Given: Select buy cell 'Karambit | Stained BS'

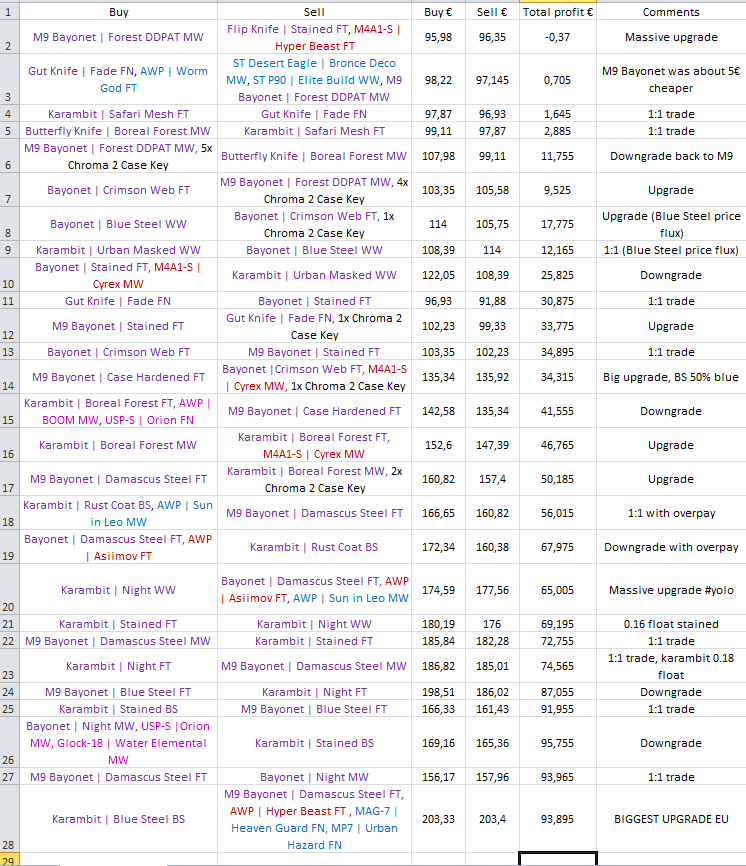Looking at the screenshot, I should point(118,709).
